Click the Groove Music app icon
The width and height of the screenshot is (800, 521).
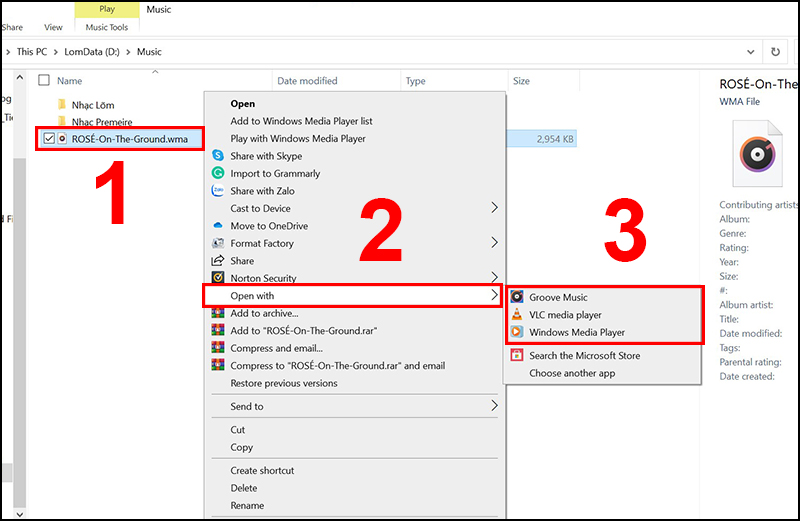[517, 296]
